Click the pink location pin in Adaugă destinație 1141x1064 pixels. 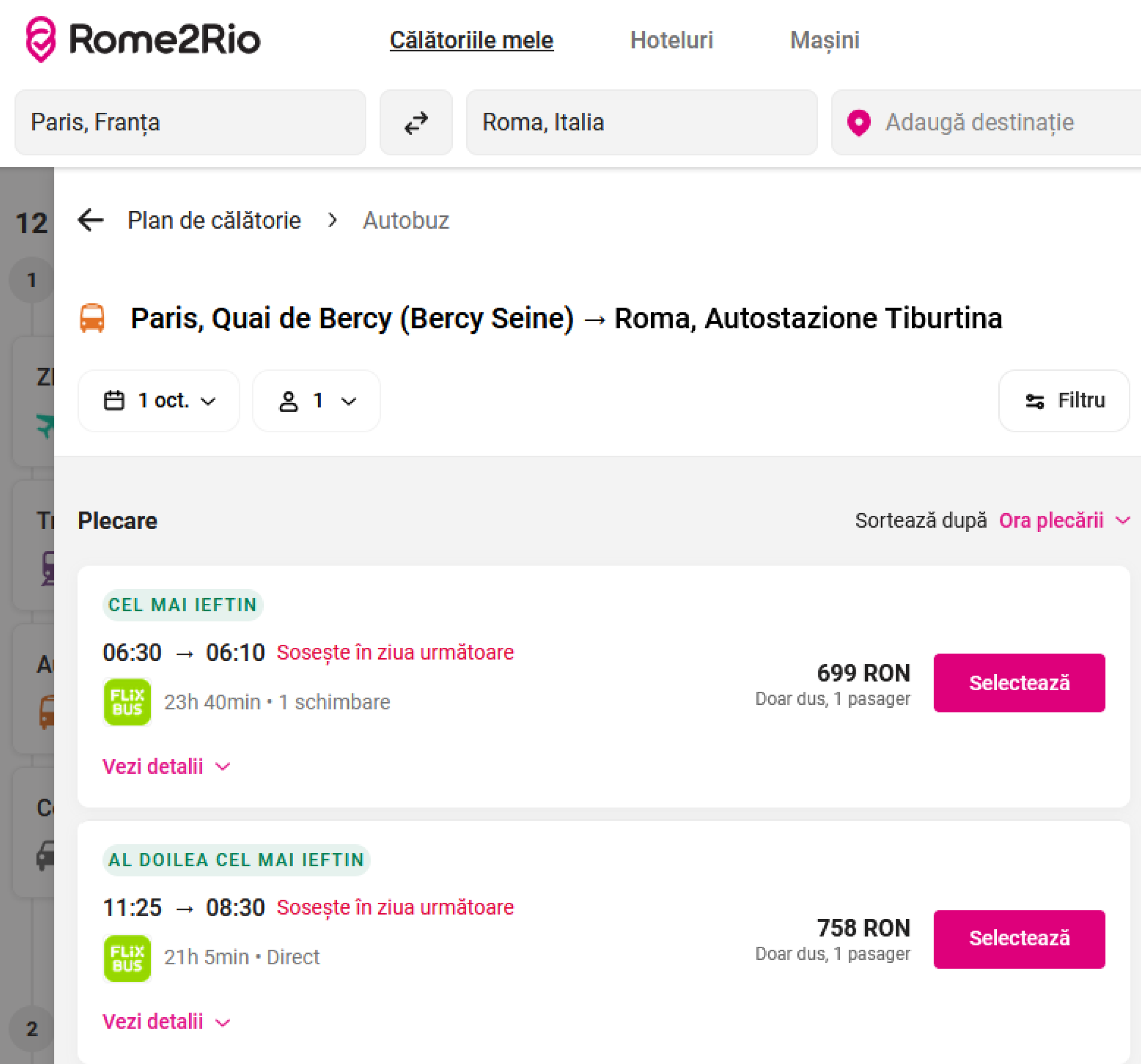click(x=859, y=123)
